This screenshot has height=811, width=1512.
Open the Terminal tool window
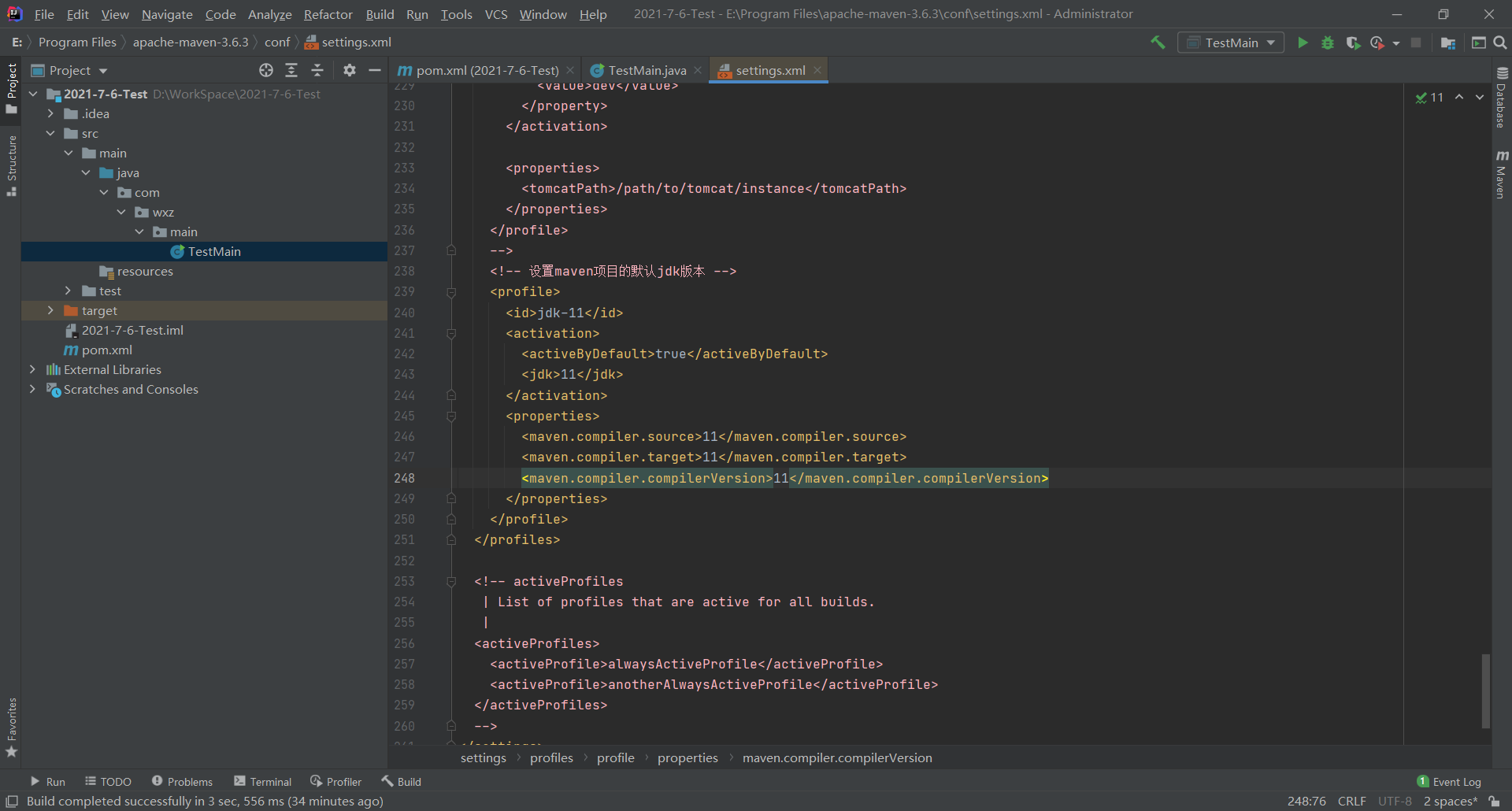[263, 781]
